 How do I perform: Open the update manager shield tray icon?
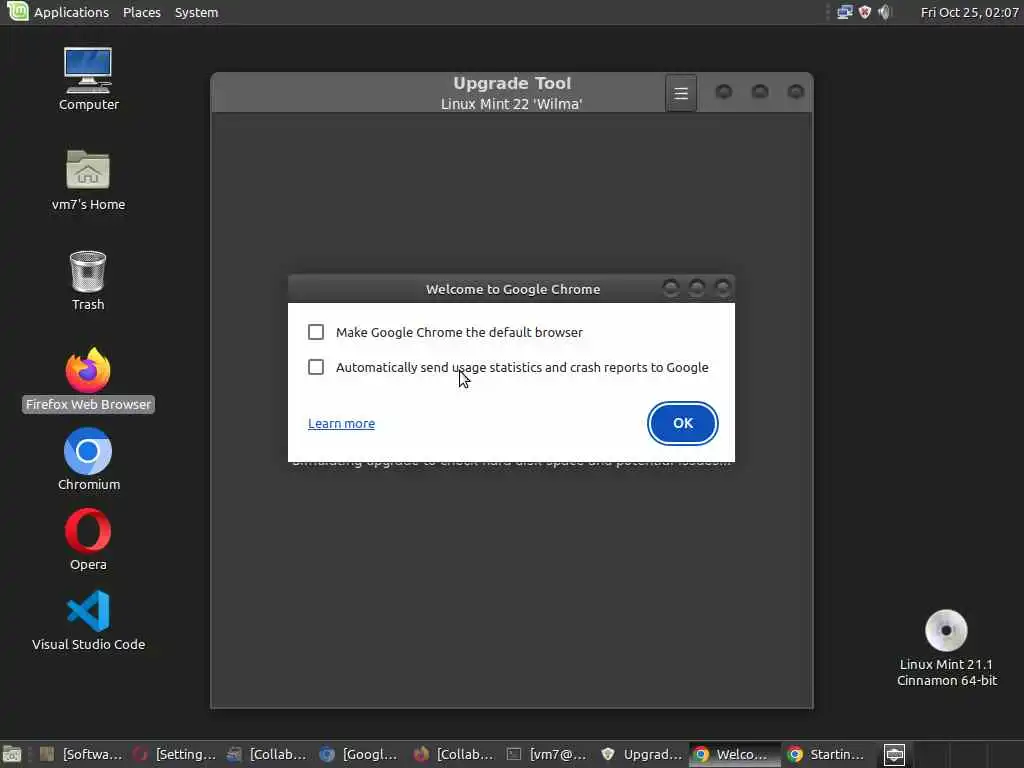click(865, 12)
